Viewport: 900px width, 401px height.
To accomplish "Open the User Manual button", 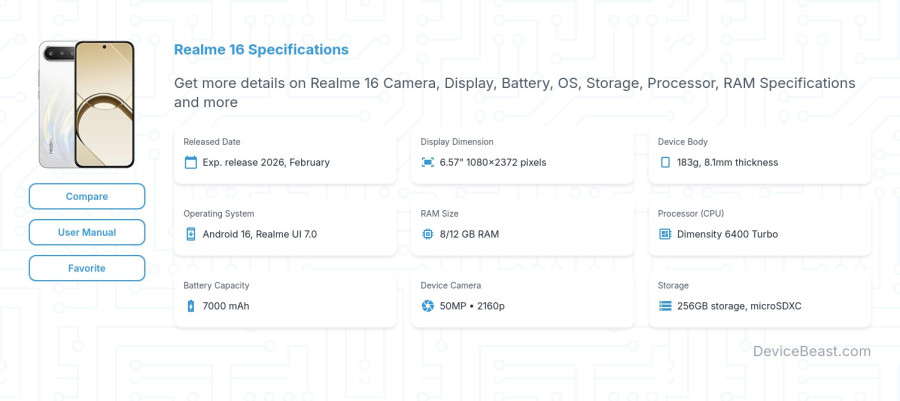I will tap(87, 232).
